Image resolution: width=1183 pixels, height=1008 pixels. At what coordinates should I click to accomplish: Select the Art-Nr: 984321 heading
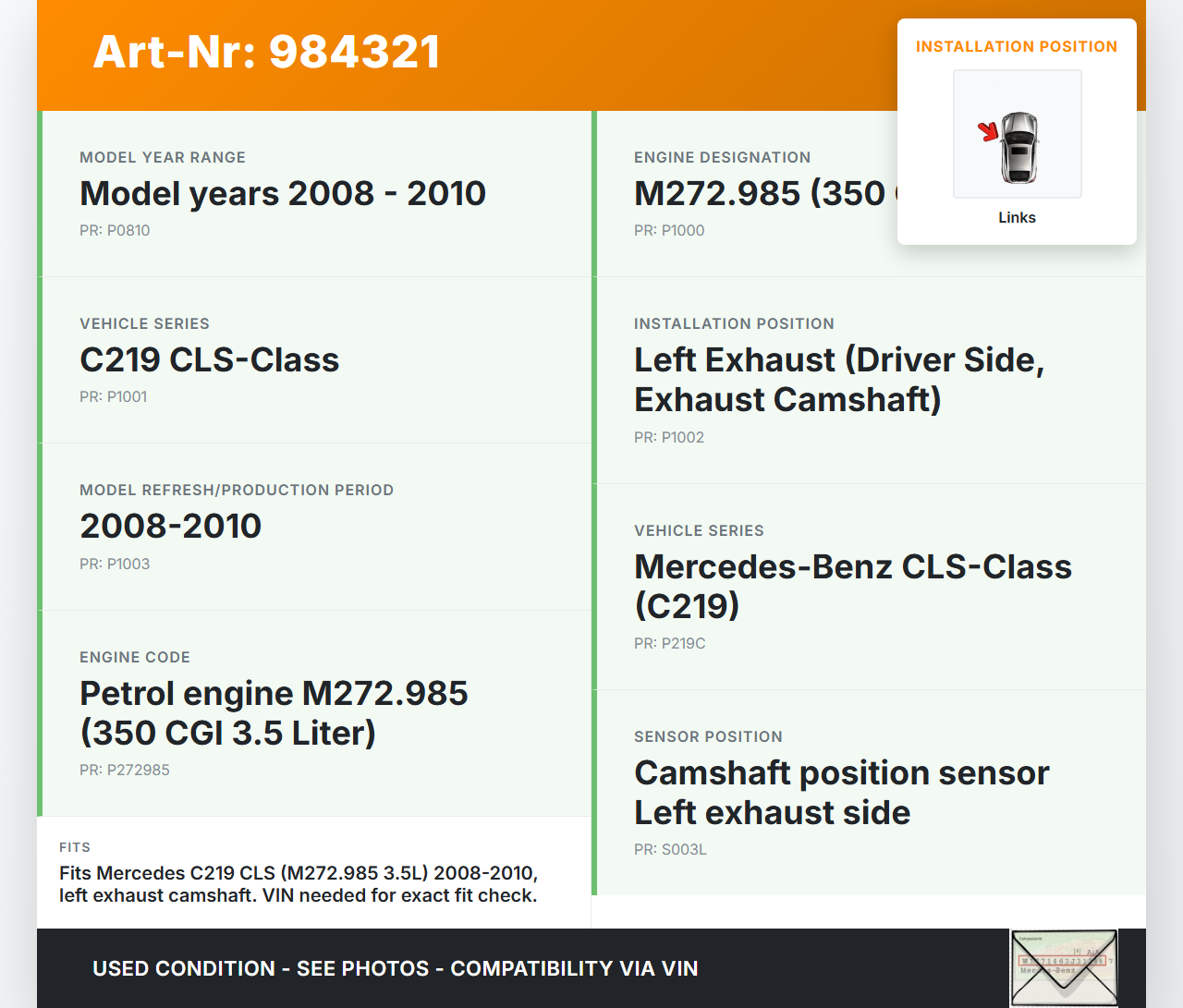click(266, 52)
